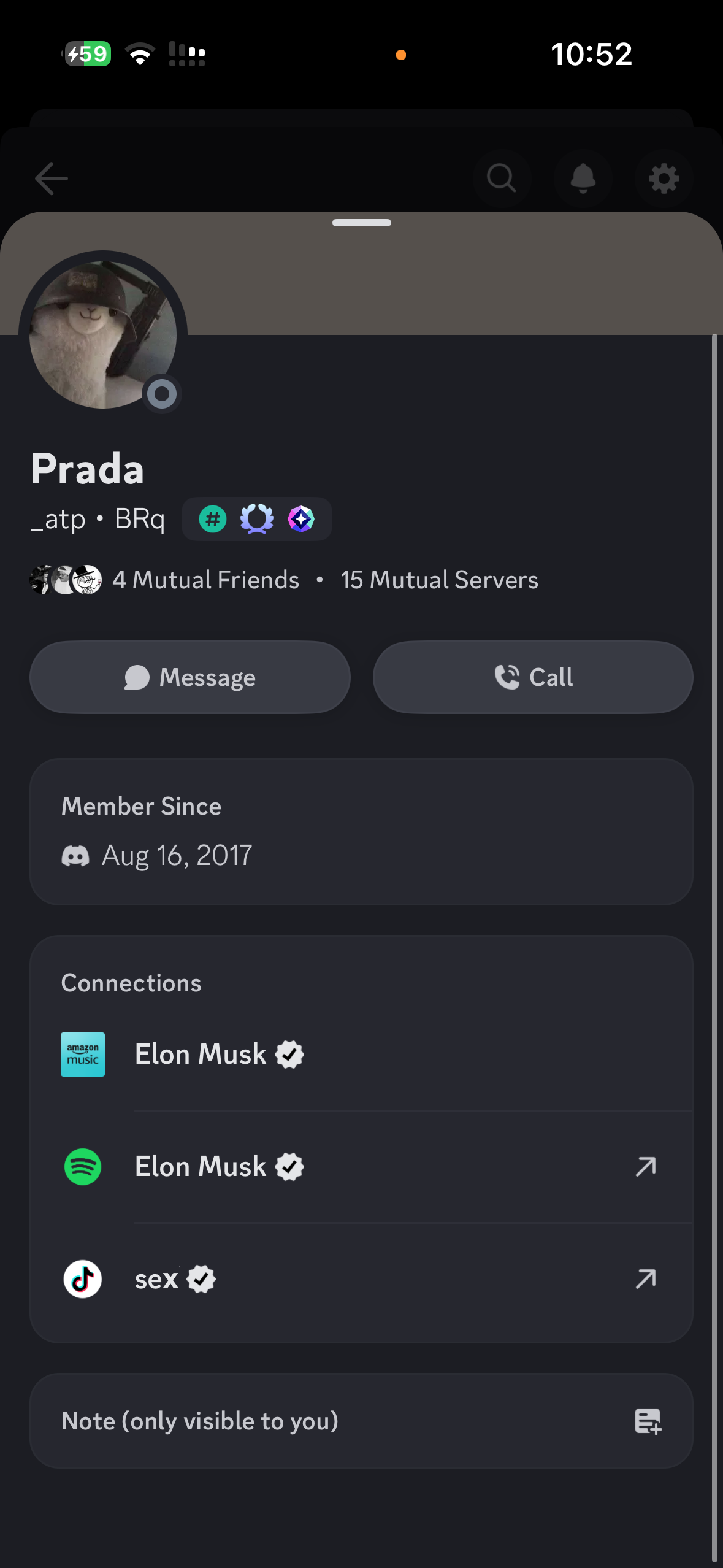Tap the TikTok connection icon
Screen dimensions: 723x1568
click(x=83, y=1279)
